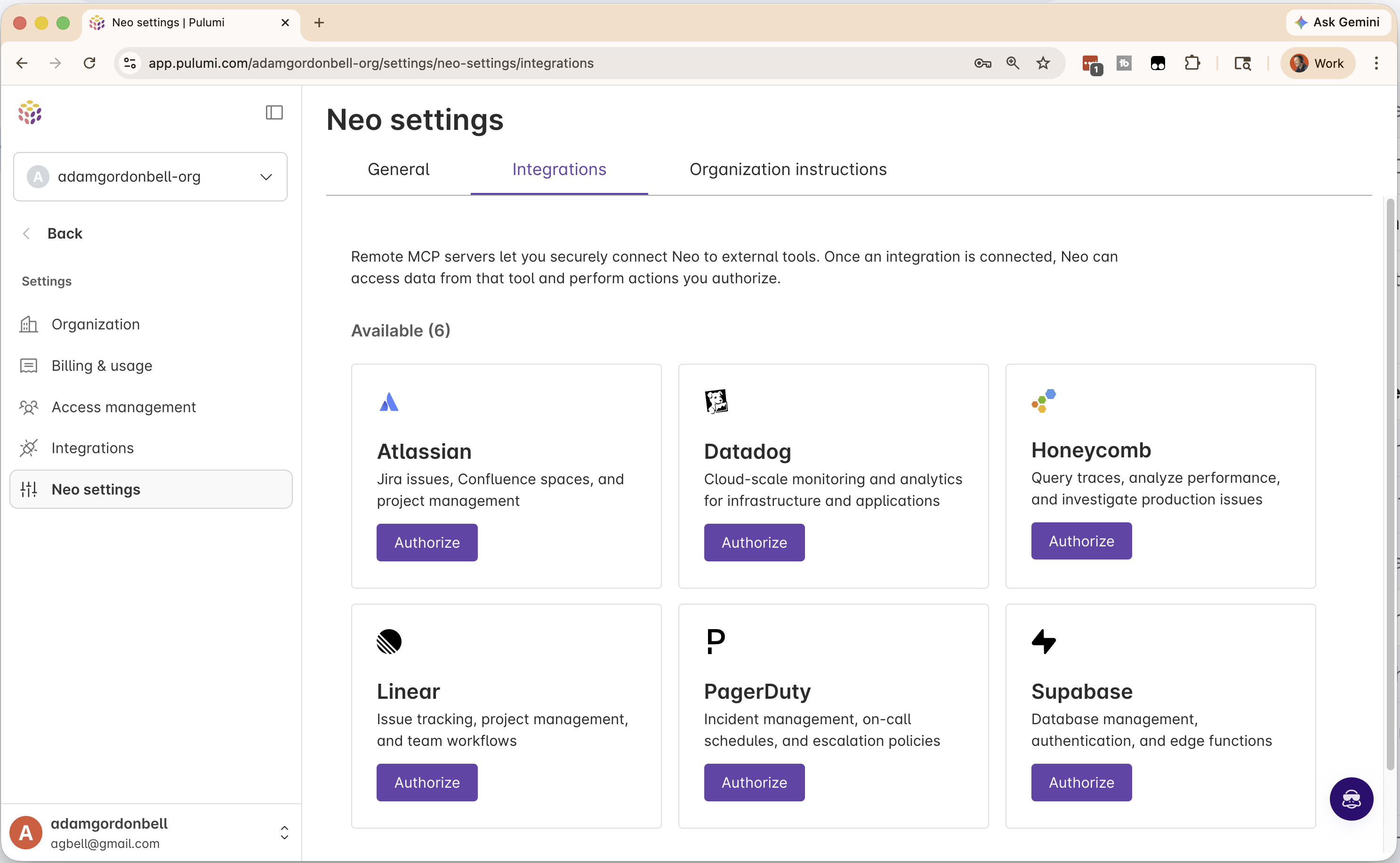View site information icon in address bar
The image size is (1400, 863).
130,63
